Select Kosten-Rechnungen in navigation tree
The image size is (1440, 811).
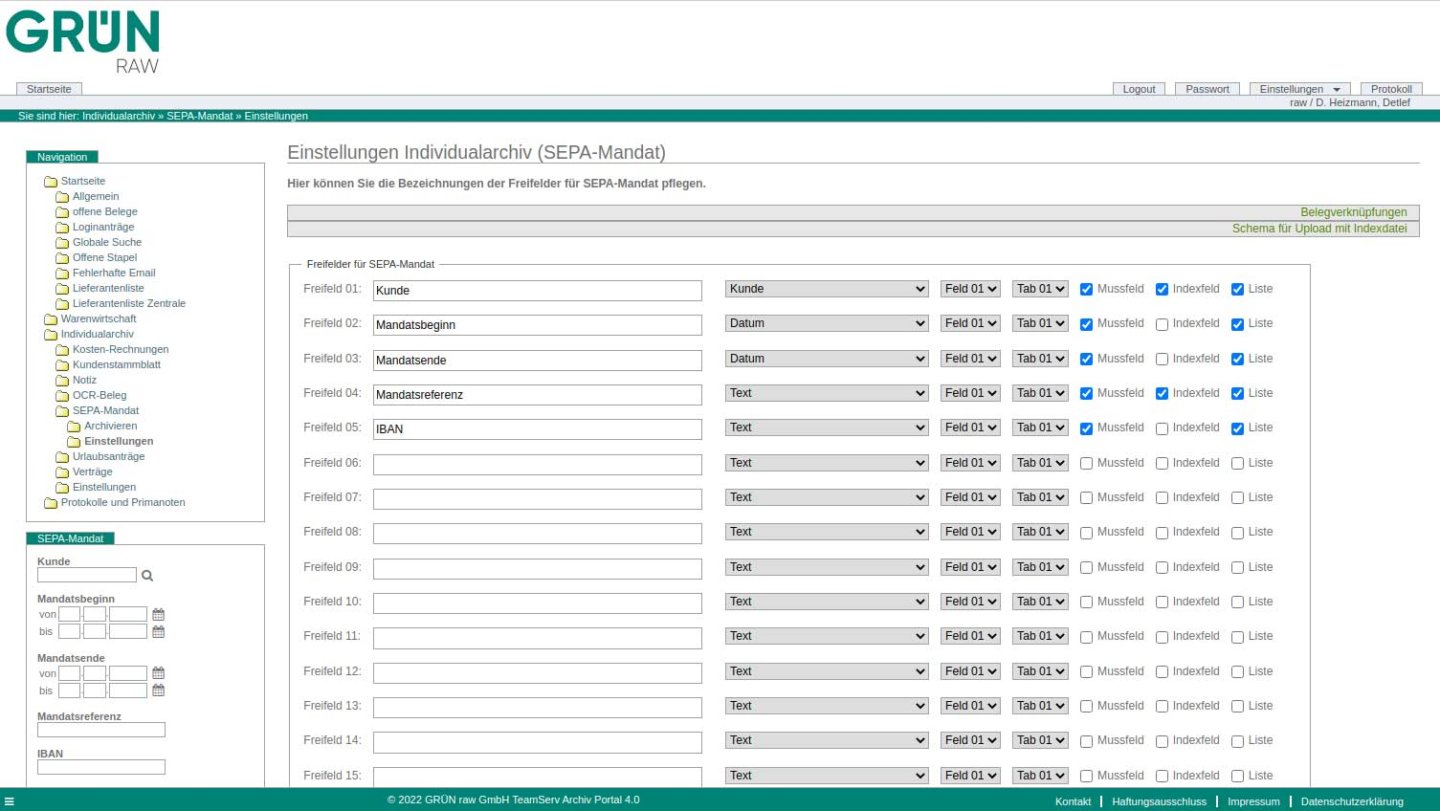point(120,350)
